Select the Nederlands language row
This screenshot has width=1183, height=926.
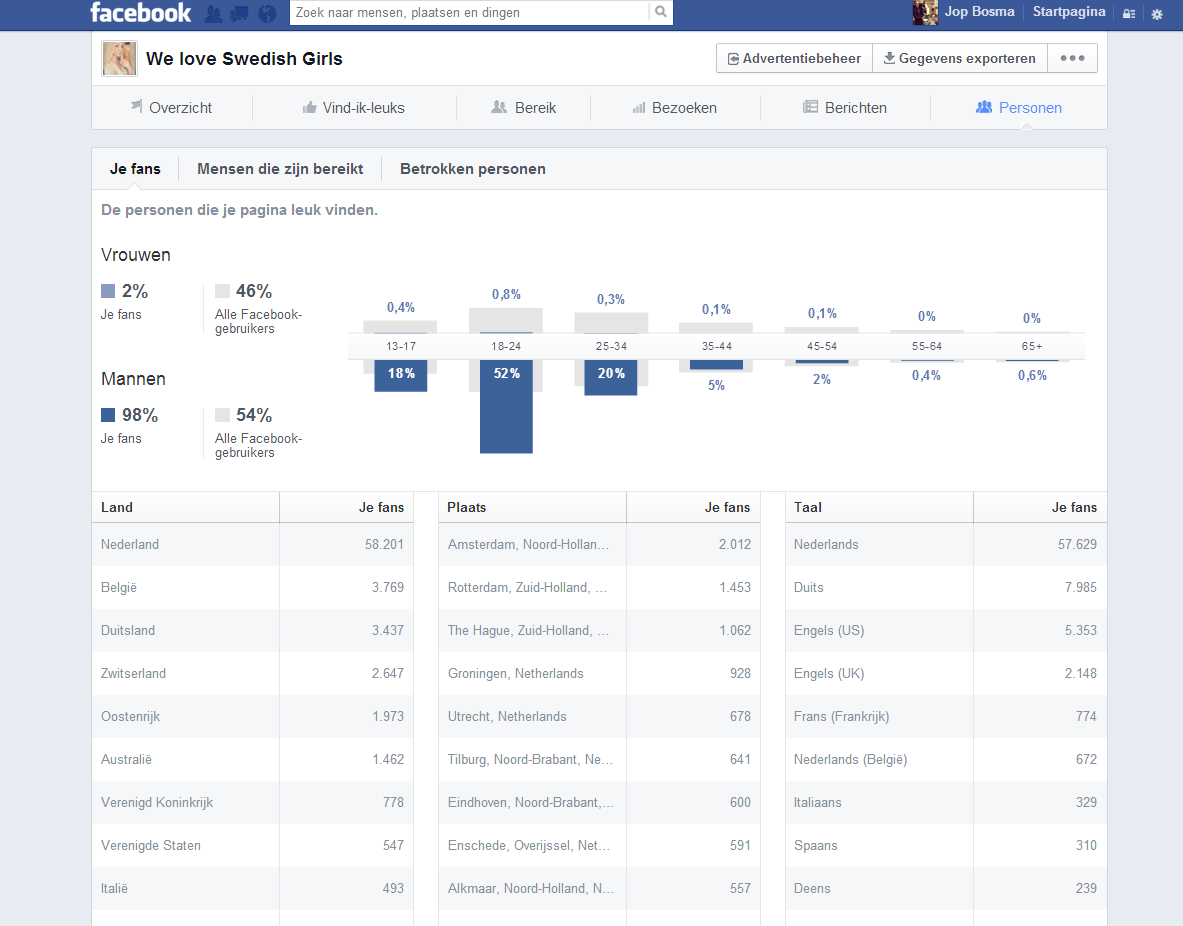coord(946,544)
